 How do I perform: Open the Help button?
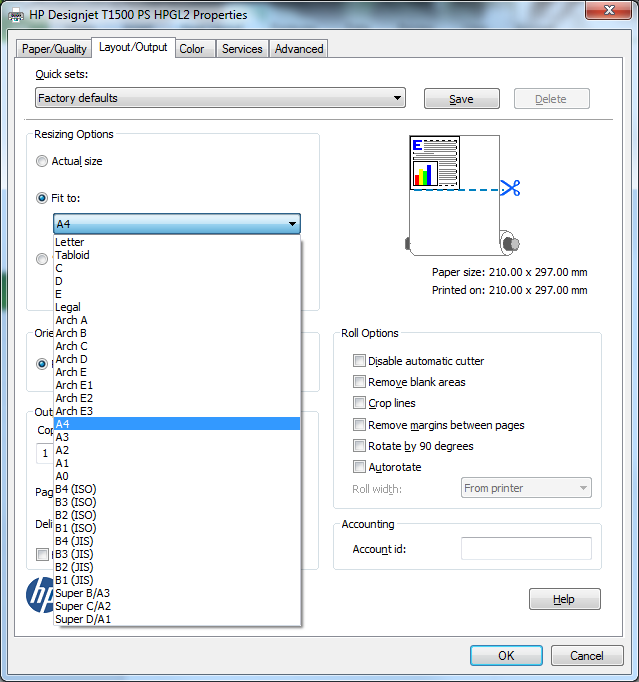[x=564, y=599]
